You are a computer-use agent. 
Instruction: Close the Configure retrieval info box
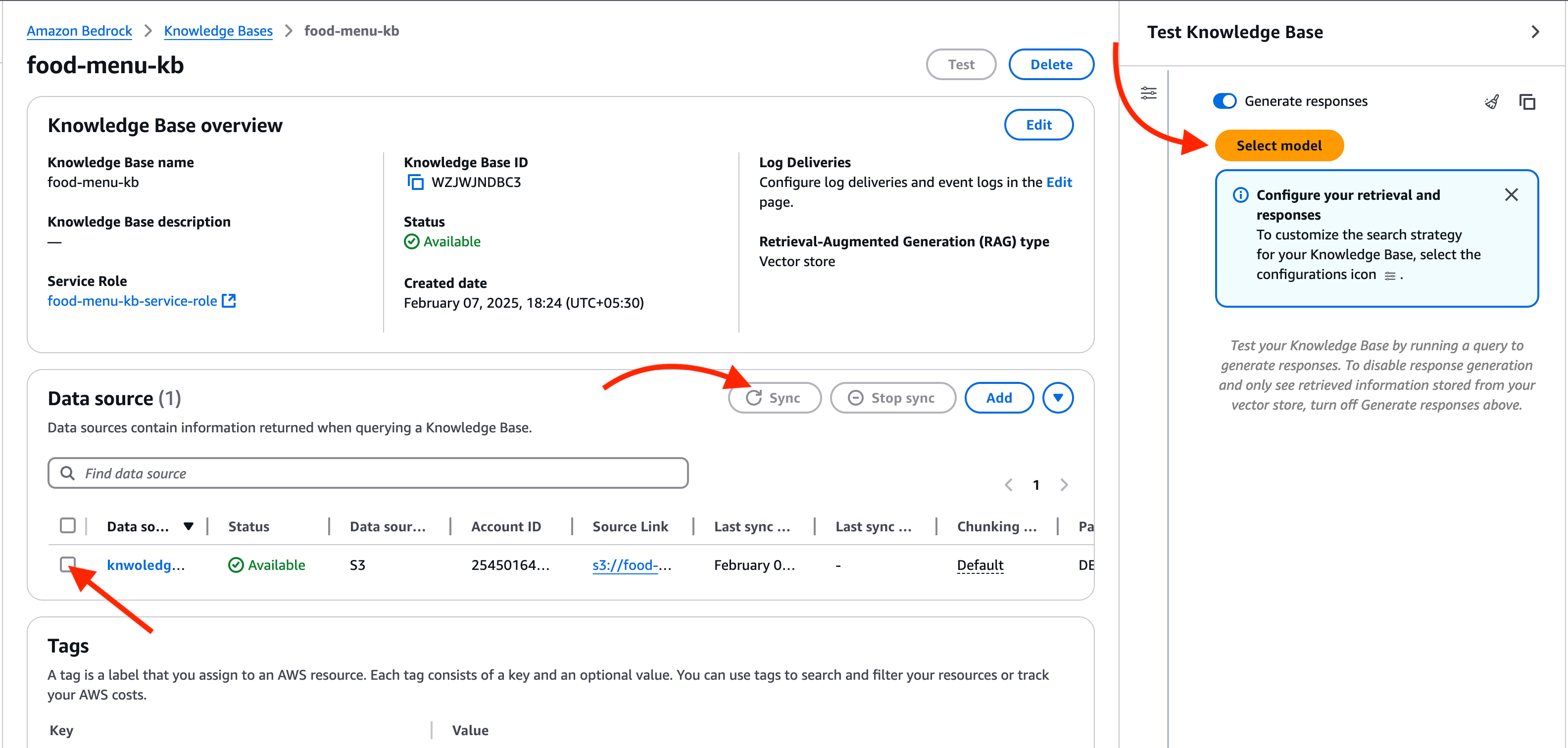[1511, 195]
